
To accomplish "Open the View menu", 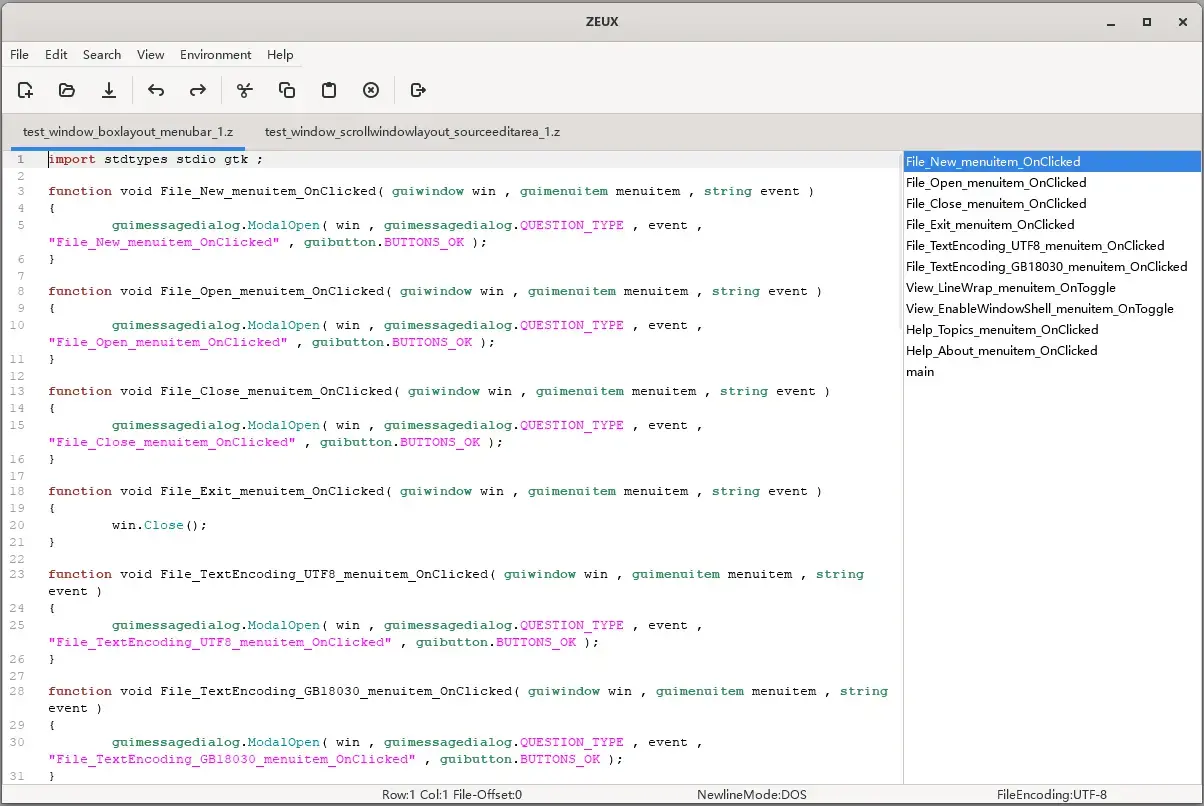I will click(151, 54).
